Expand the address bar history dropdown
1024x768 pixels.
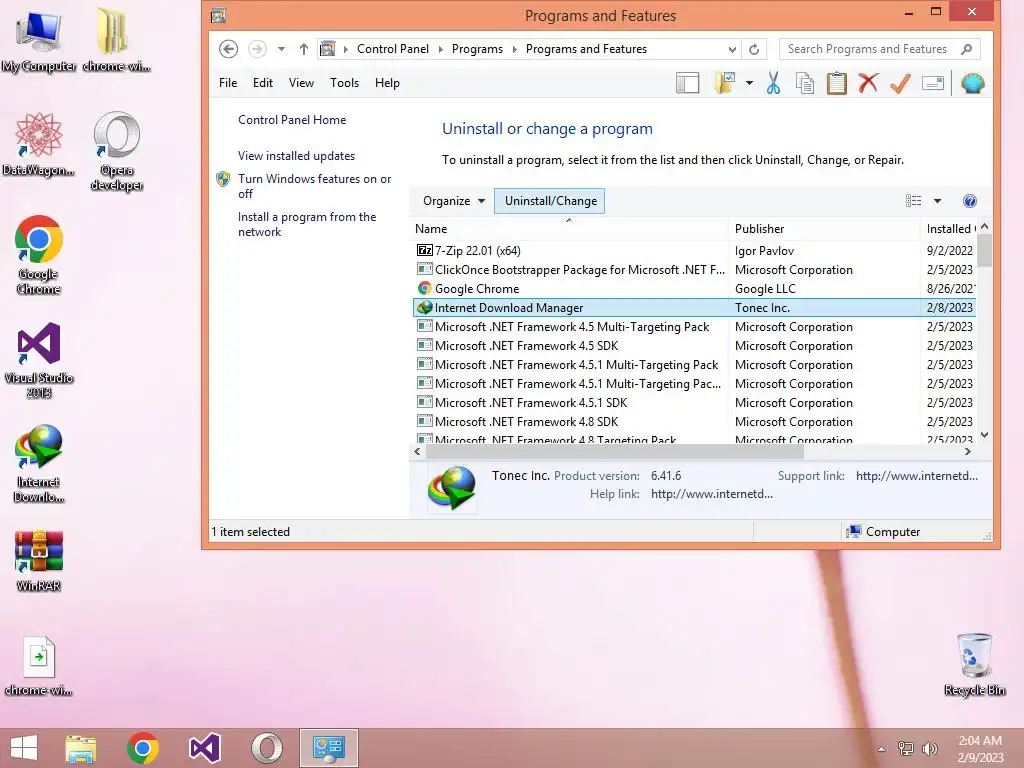click(x=732, y=49)
